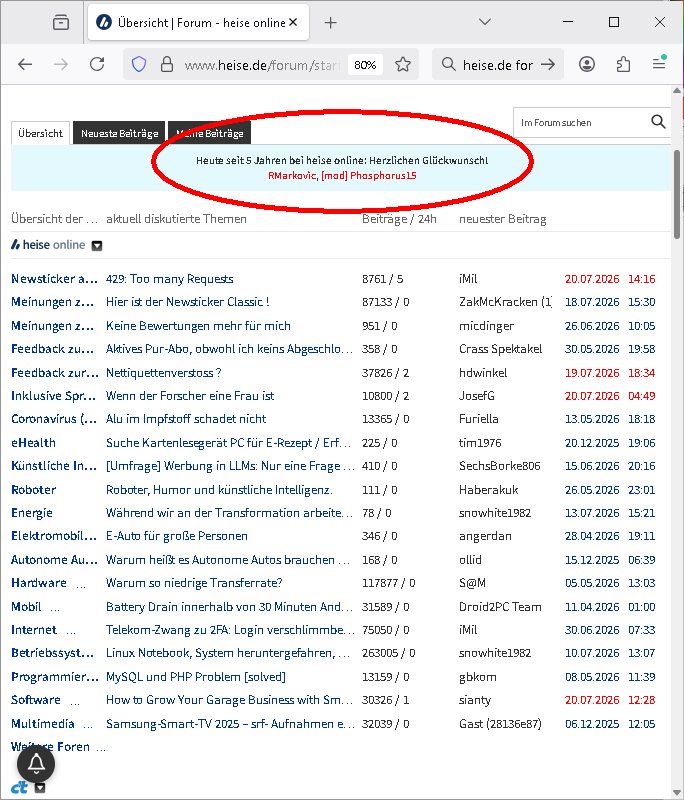This screenshot has height=800, width=684.
Task: Open profile of [mod] Phosphorus15
Action: click(369, 176)
